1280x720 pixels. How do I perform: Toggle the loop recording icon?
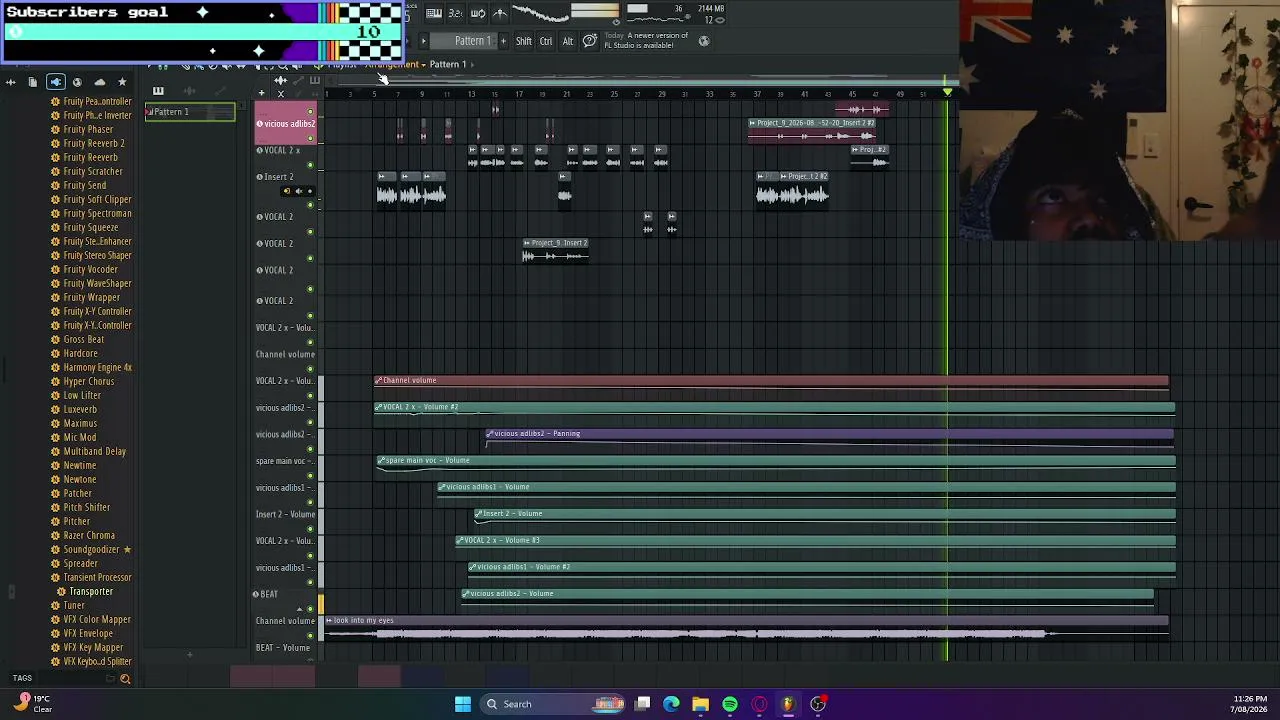[478, 13]
